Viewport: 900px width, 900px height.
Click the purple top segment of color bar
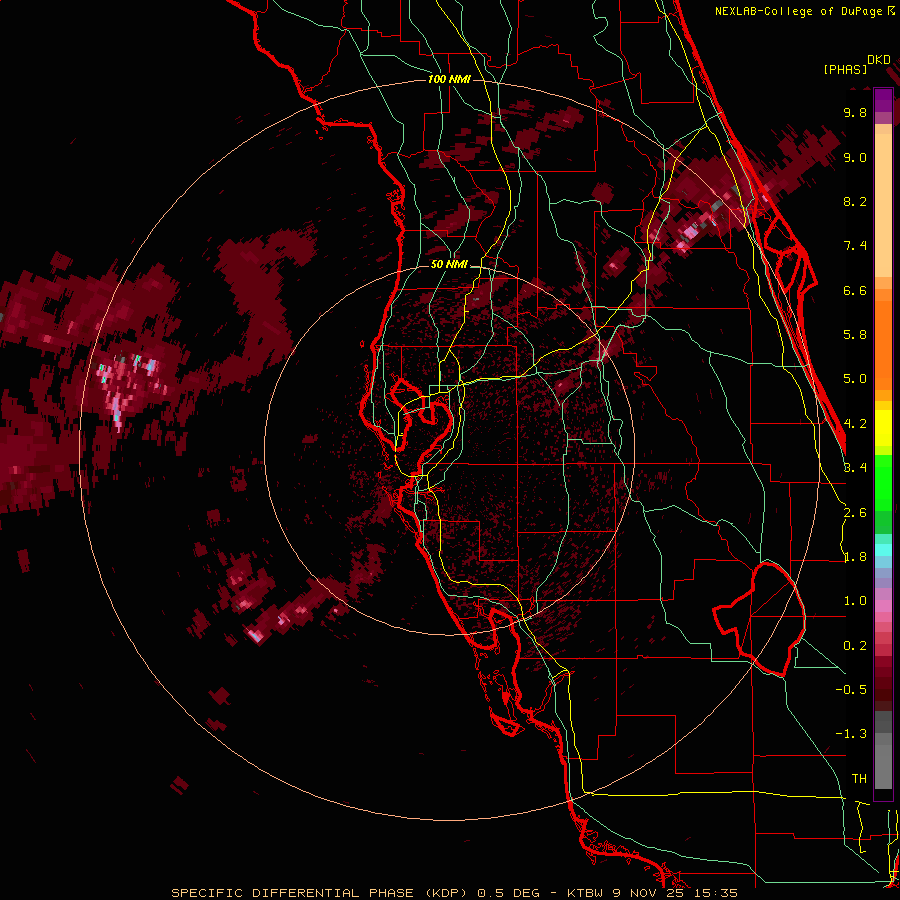(883, 100)
